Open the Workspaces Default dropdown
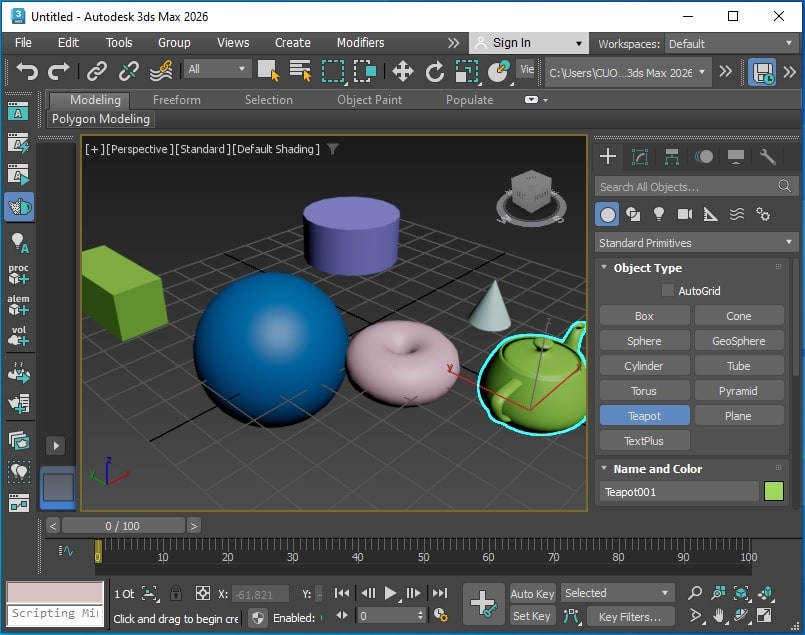 tap(731, 44)
